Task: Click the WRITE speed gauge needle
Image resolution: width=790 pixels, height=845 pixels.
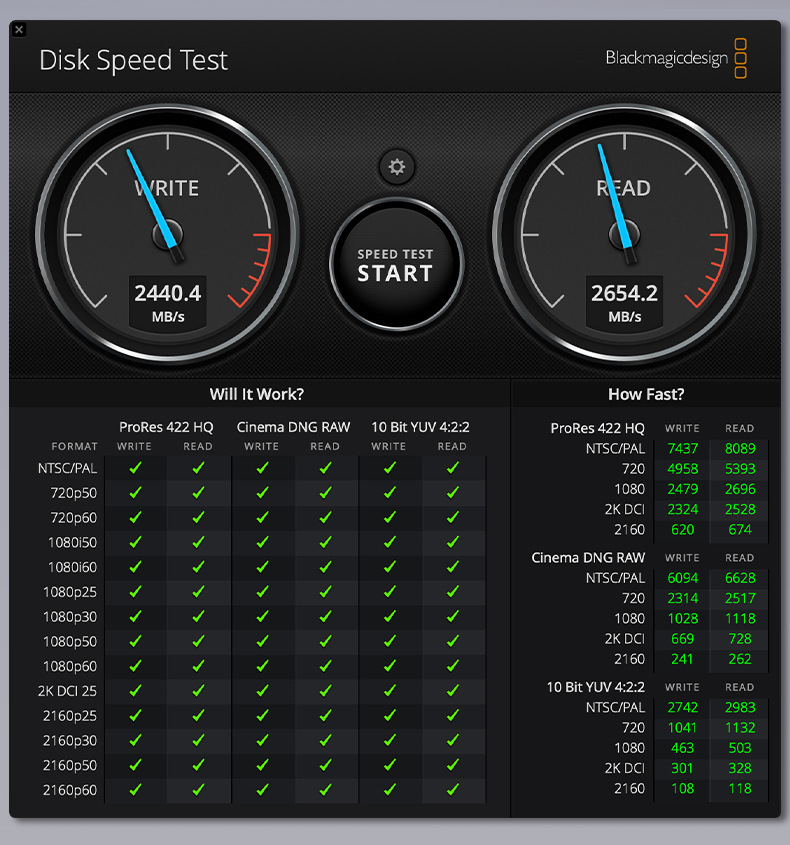Action: [x=154, y=204]
